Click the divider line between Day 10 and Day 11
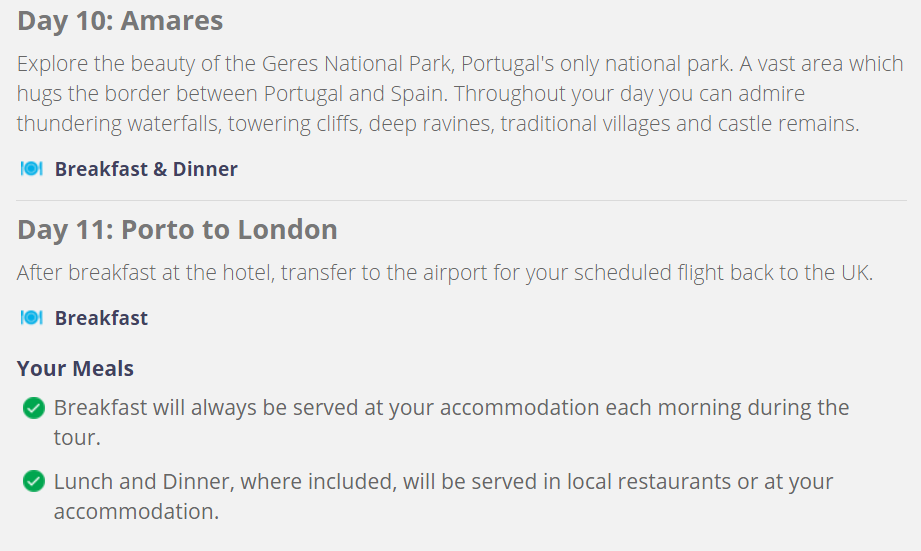This screenshot has width=921, height=551. (x=461, y=200)
